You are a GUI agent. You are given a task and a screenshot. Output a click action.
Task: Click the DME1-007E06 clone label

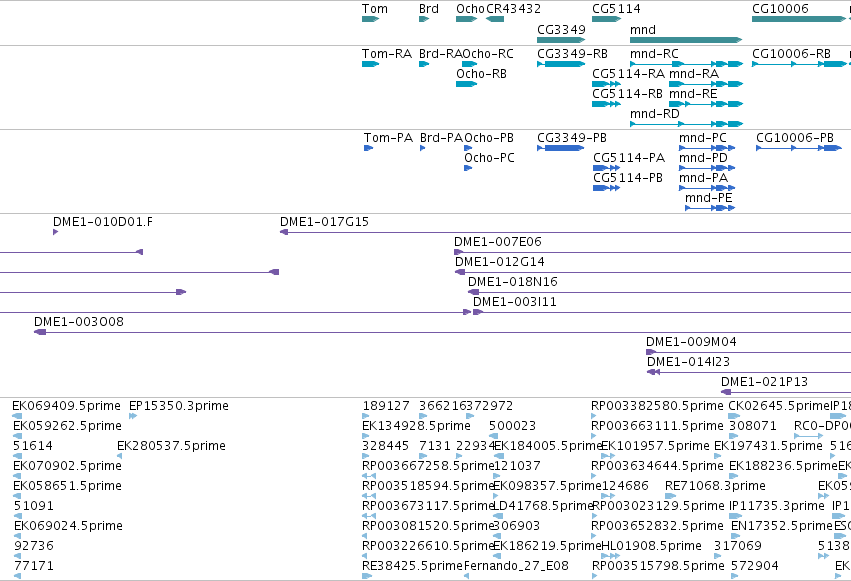point(498,242)
